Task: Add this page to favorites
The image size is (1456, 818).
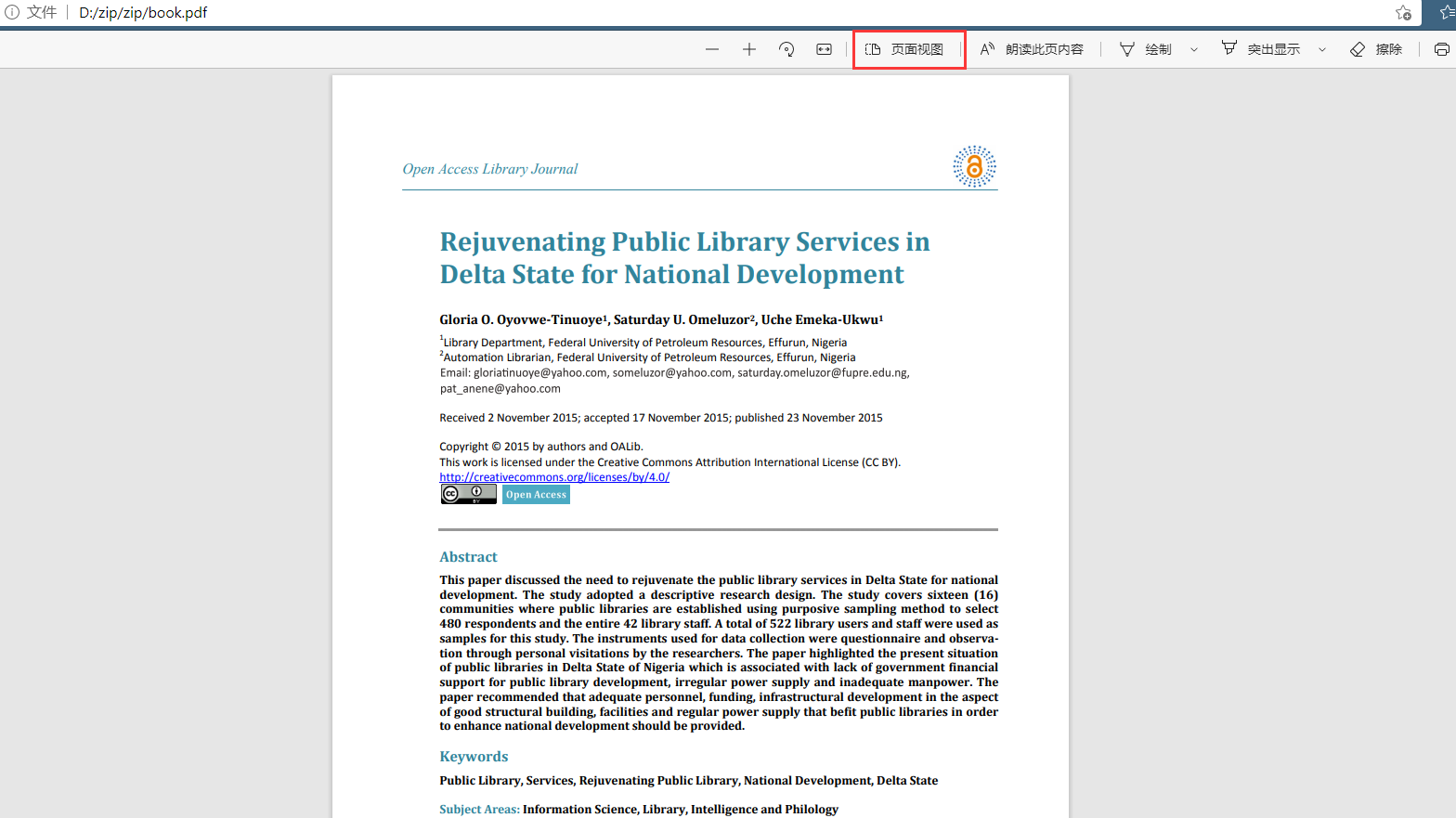Action: tap(1403, 13)
